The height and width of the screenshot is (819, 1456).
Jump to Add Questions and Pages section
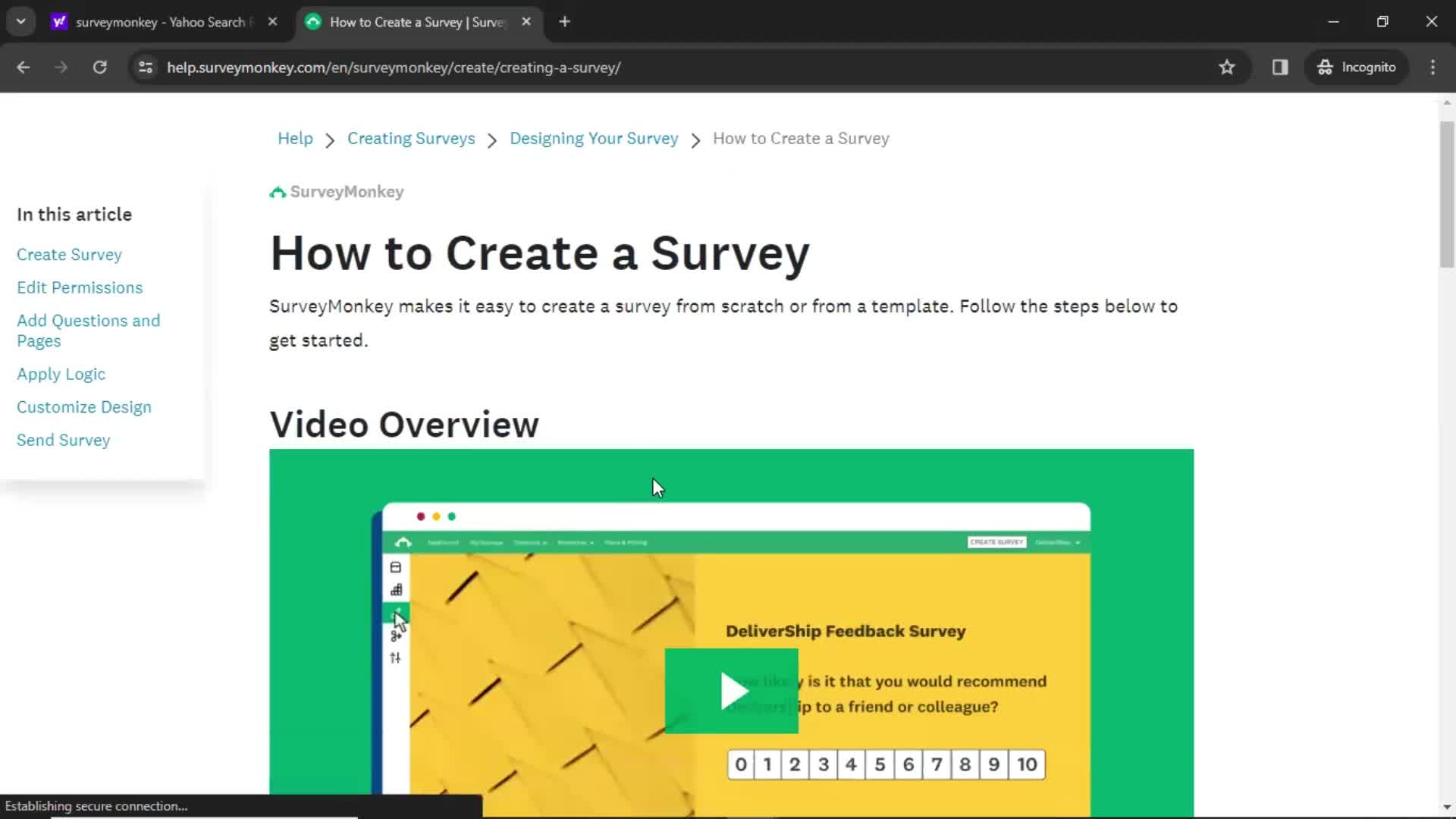click(89, 331)
